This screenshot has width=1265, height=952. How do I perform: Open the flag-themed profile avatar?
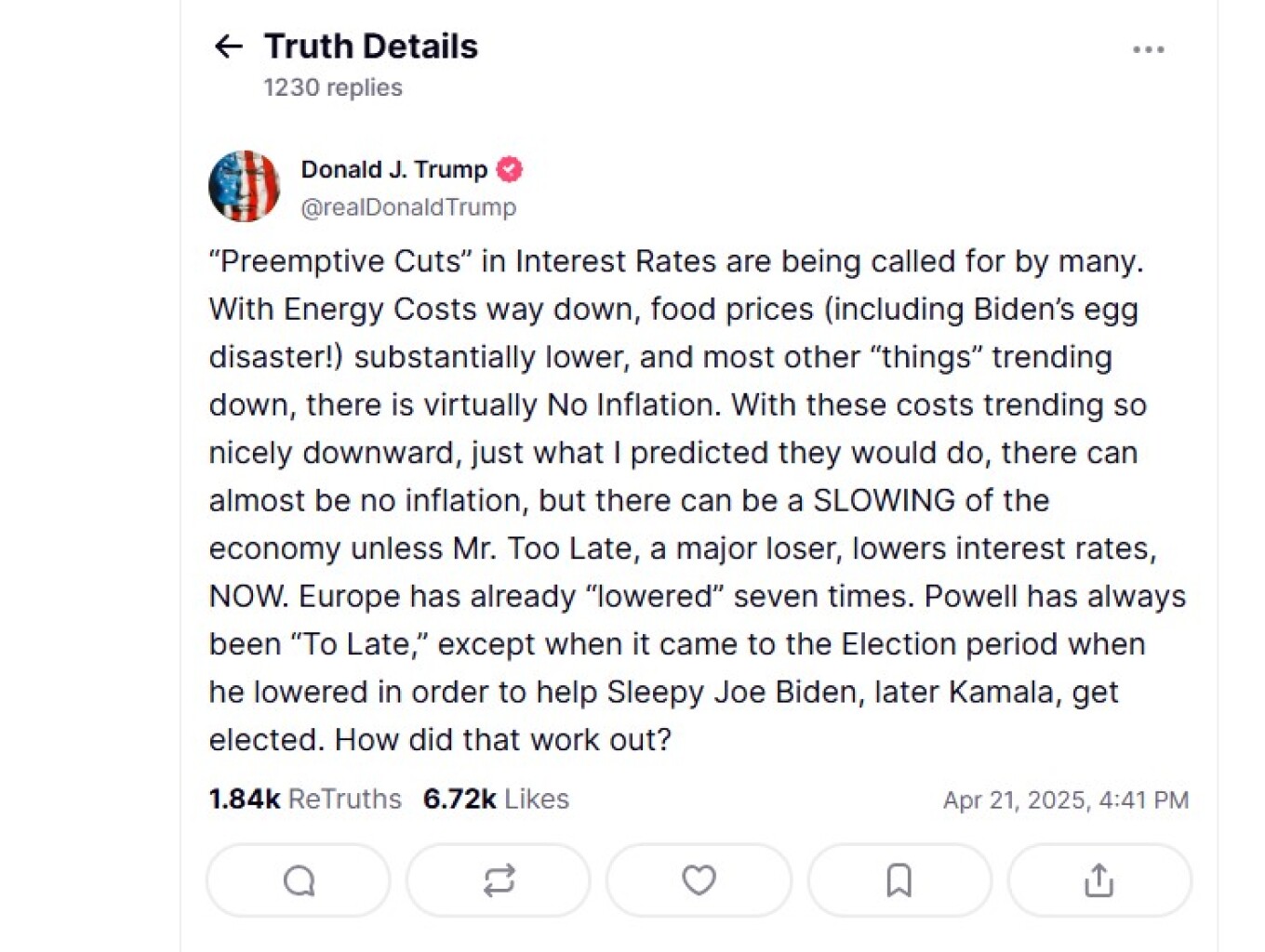[x=244, y=187]
